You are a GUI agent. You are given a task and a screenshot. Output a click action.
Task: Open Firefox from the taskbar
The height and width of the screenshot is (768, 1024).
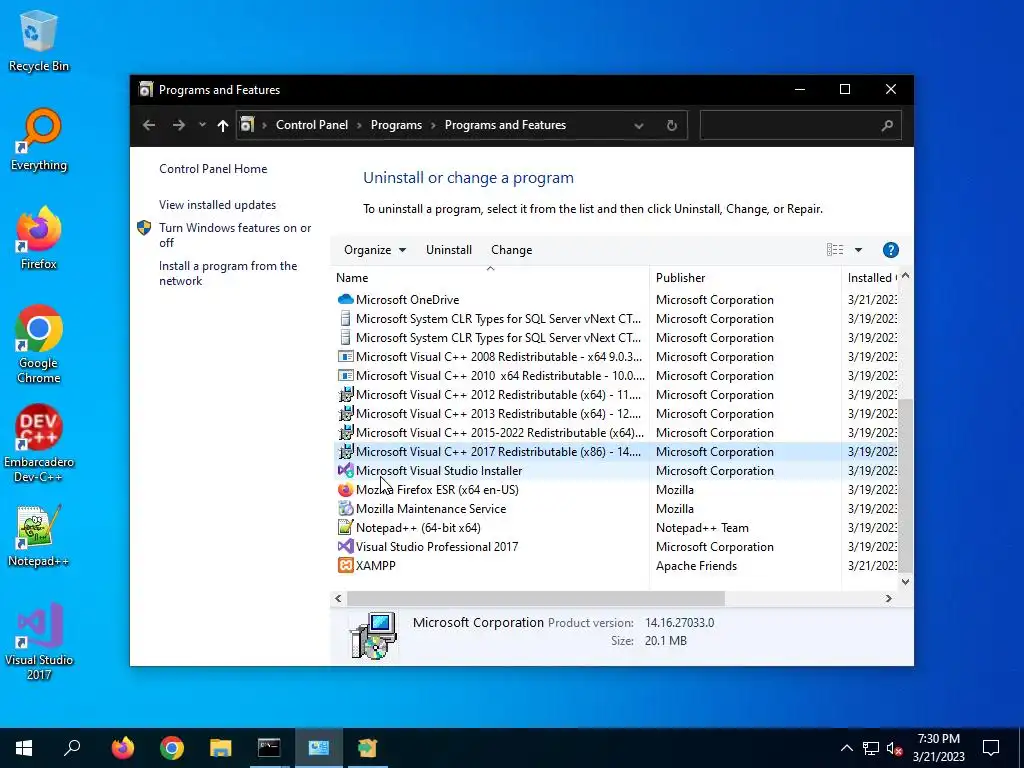tap(122, 748)
